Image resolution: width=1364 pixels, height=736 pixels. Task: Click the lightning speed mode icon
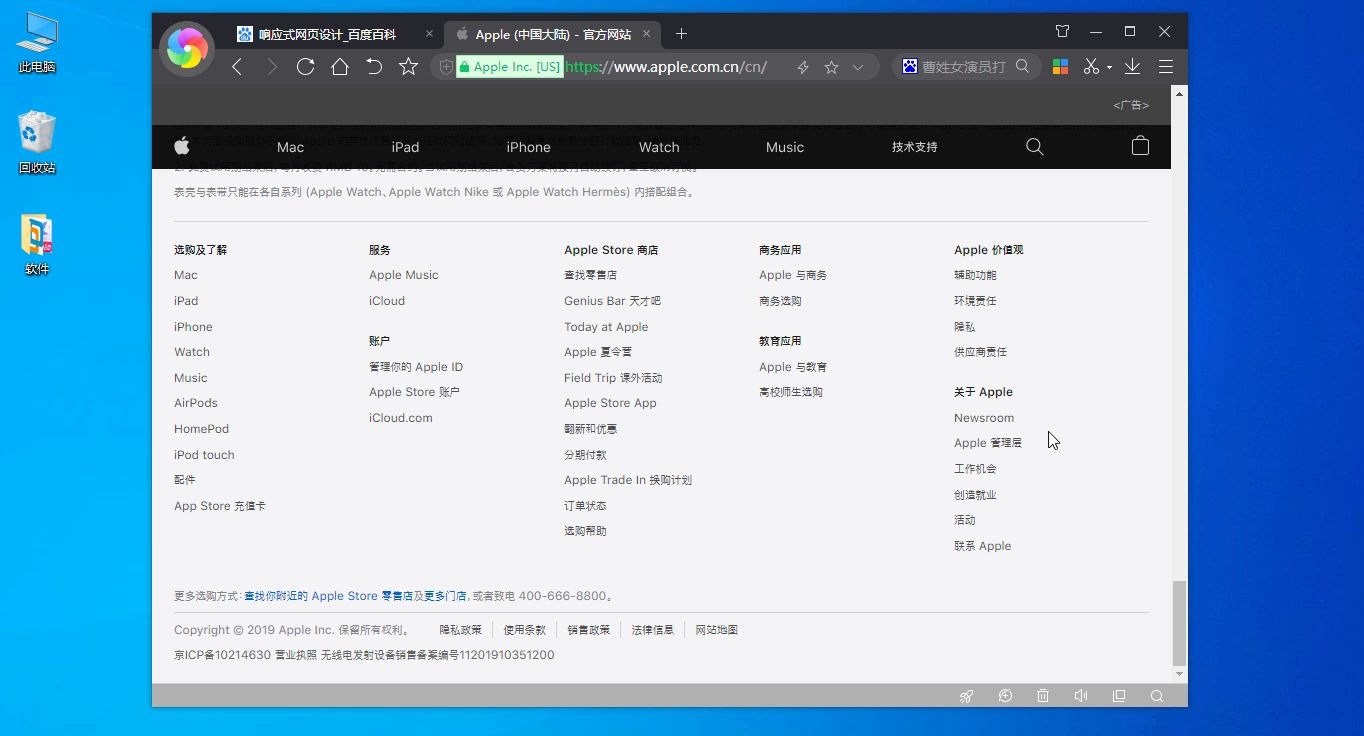pyautogui.click(x=802, y=67)
